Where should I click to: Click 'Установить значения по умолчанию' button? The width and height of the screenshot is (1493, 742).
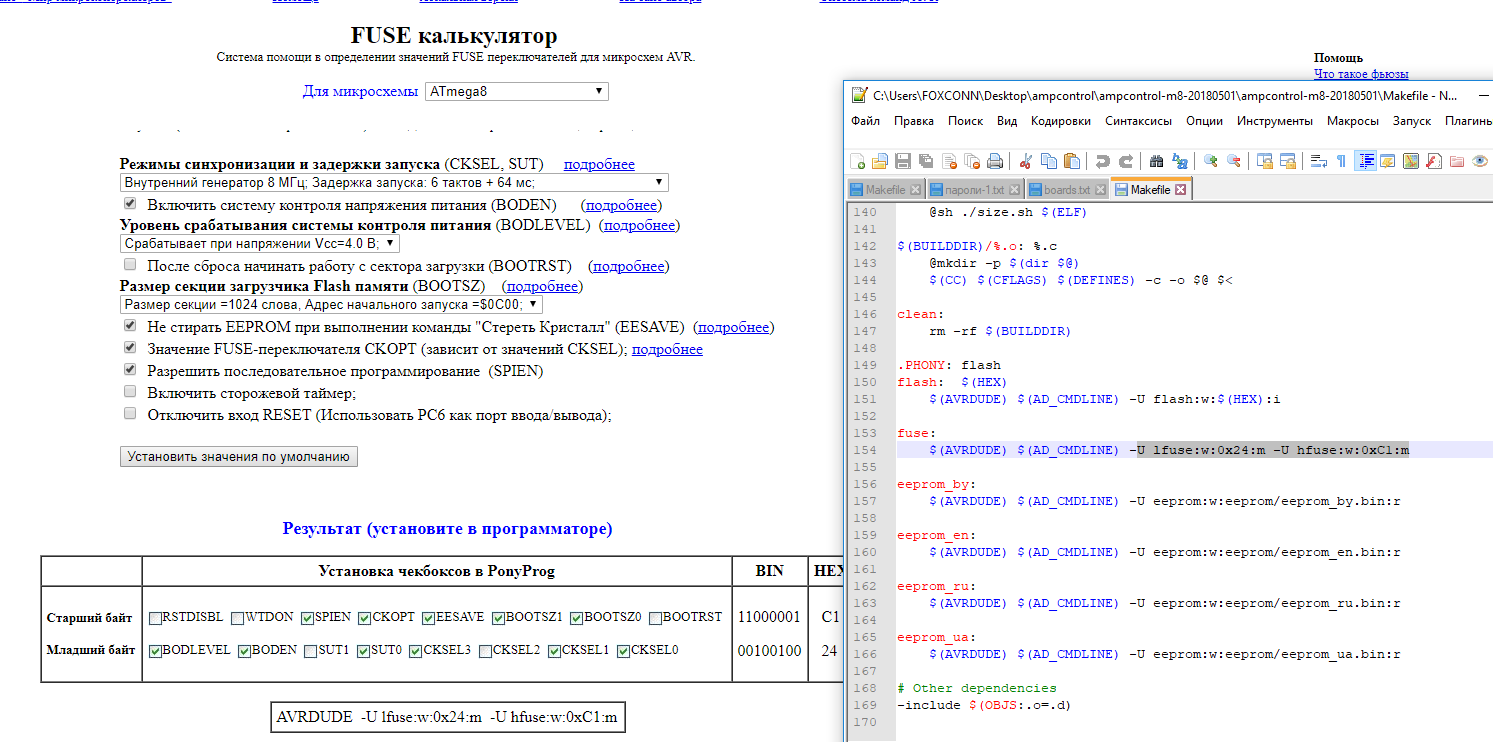[238, 456]
